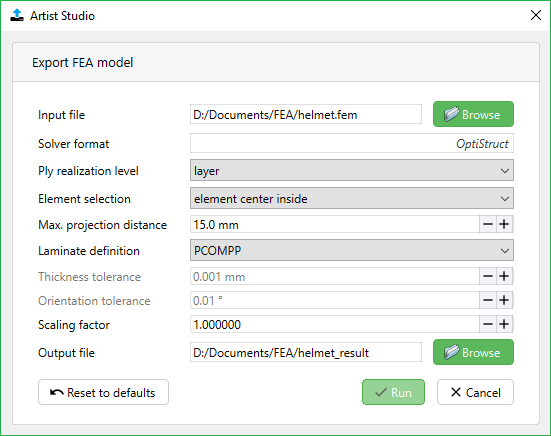Click the Ply realization level label
Image resolution: width=551 pixels, height=436 pixels.
pyautogui.click(x=88, y=171)
